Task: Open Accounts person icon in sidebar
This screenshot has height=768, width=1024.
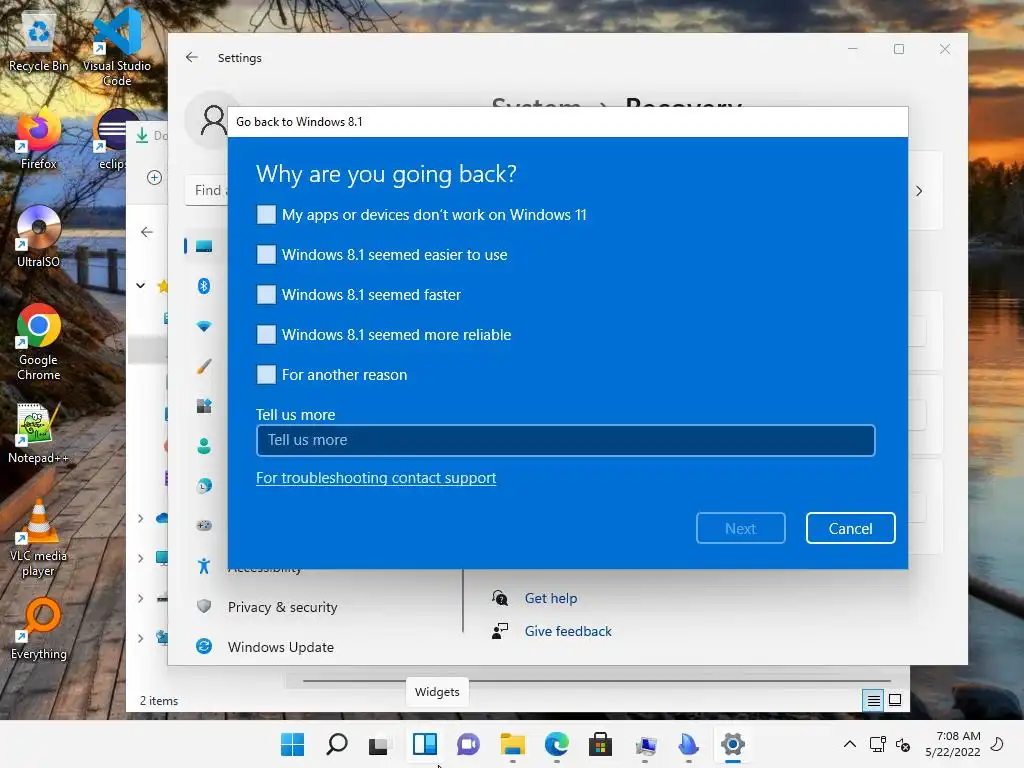Action: click(x=204, y=446)
